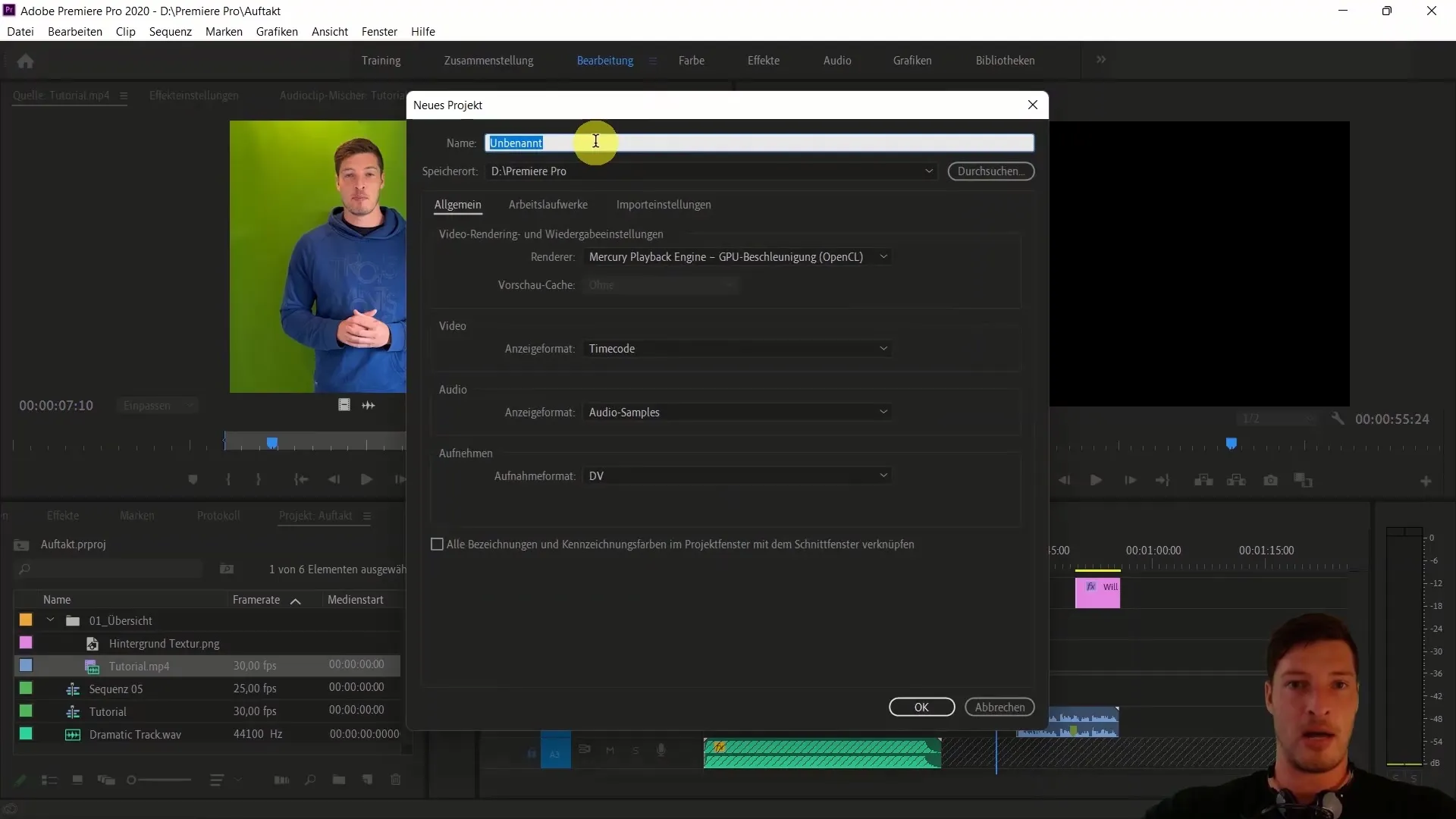The image size is (1456, 819).
Task: Open the Quelle panel menu icon
Action: click(x=124, y=96)
